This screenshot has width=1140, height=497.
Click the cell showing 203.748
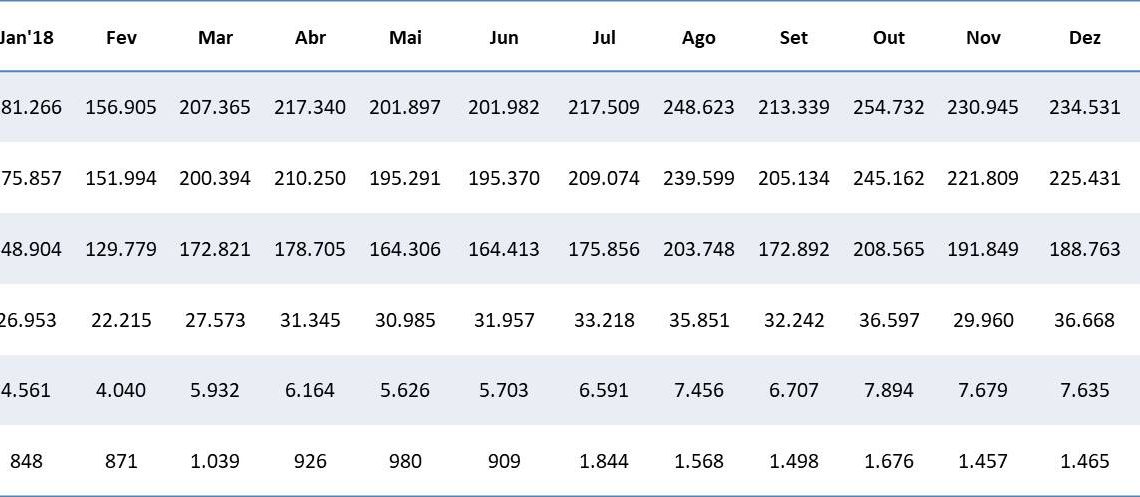coord(698,249)
